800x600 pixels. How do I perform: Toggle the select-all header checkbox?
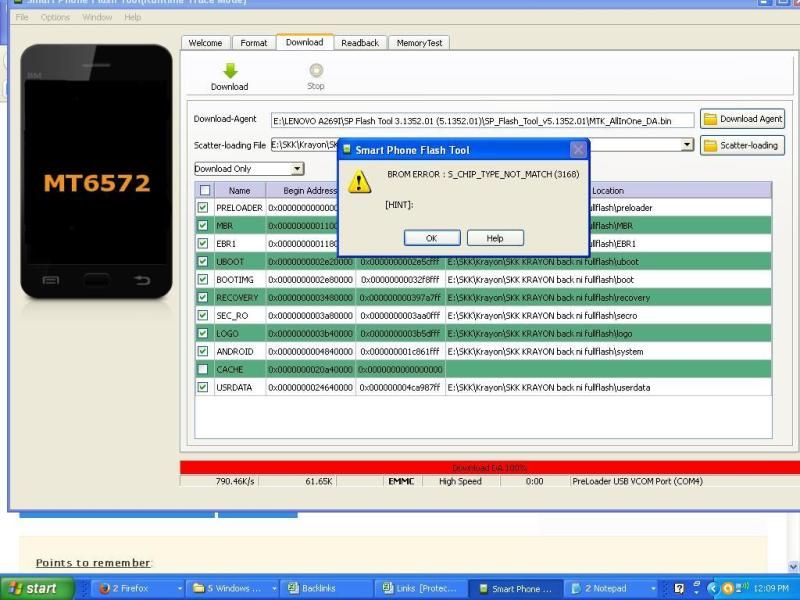click(x=205, y=190)
